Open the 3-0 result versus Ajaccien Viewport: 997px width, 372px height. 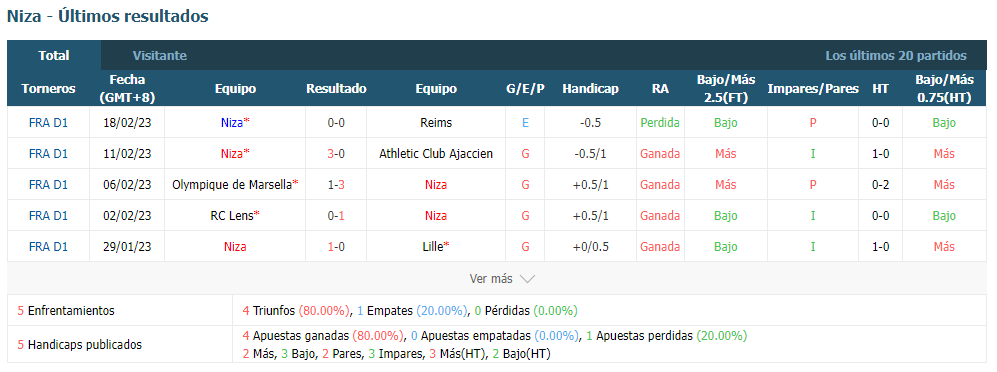(x=336, y=154)
